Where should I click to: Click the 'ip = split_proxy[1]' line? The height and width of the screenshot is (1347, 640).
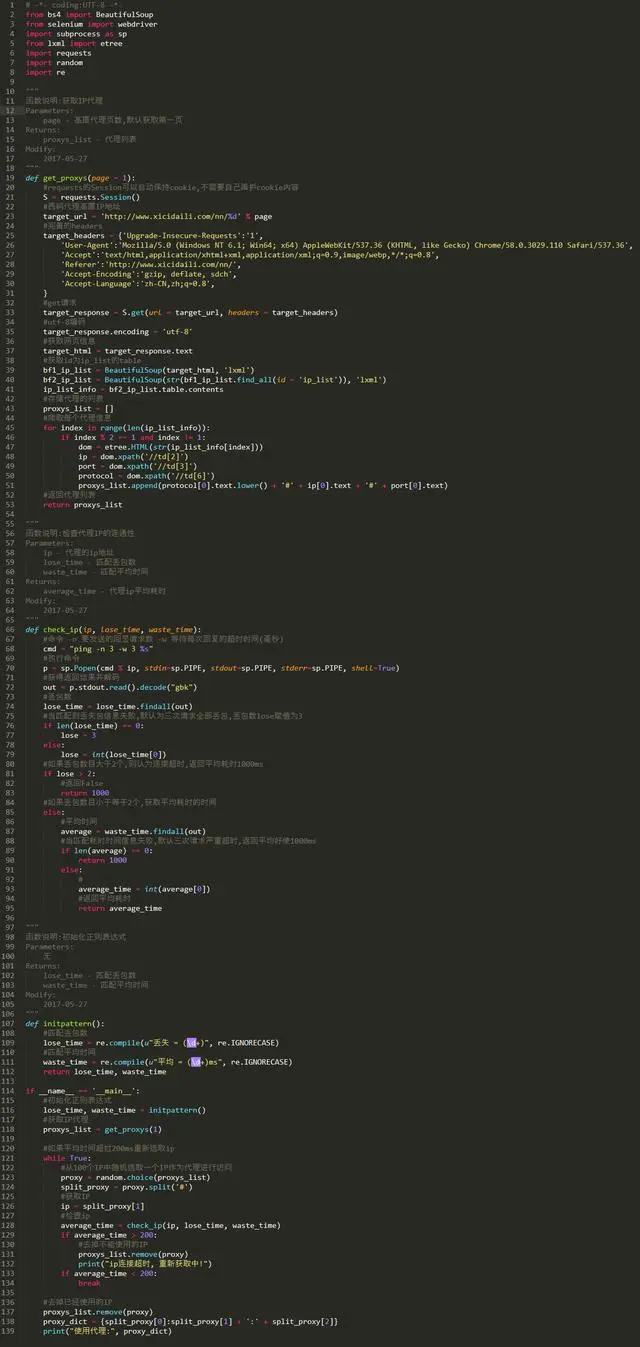tap(102, 1205)
